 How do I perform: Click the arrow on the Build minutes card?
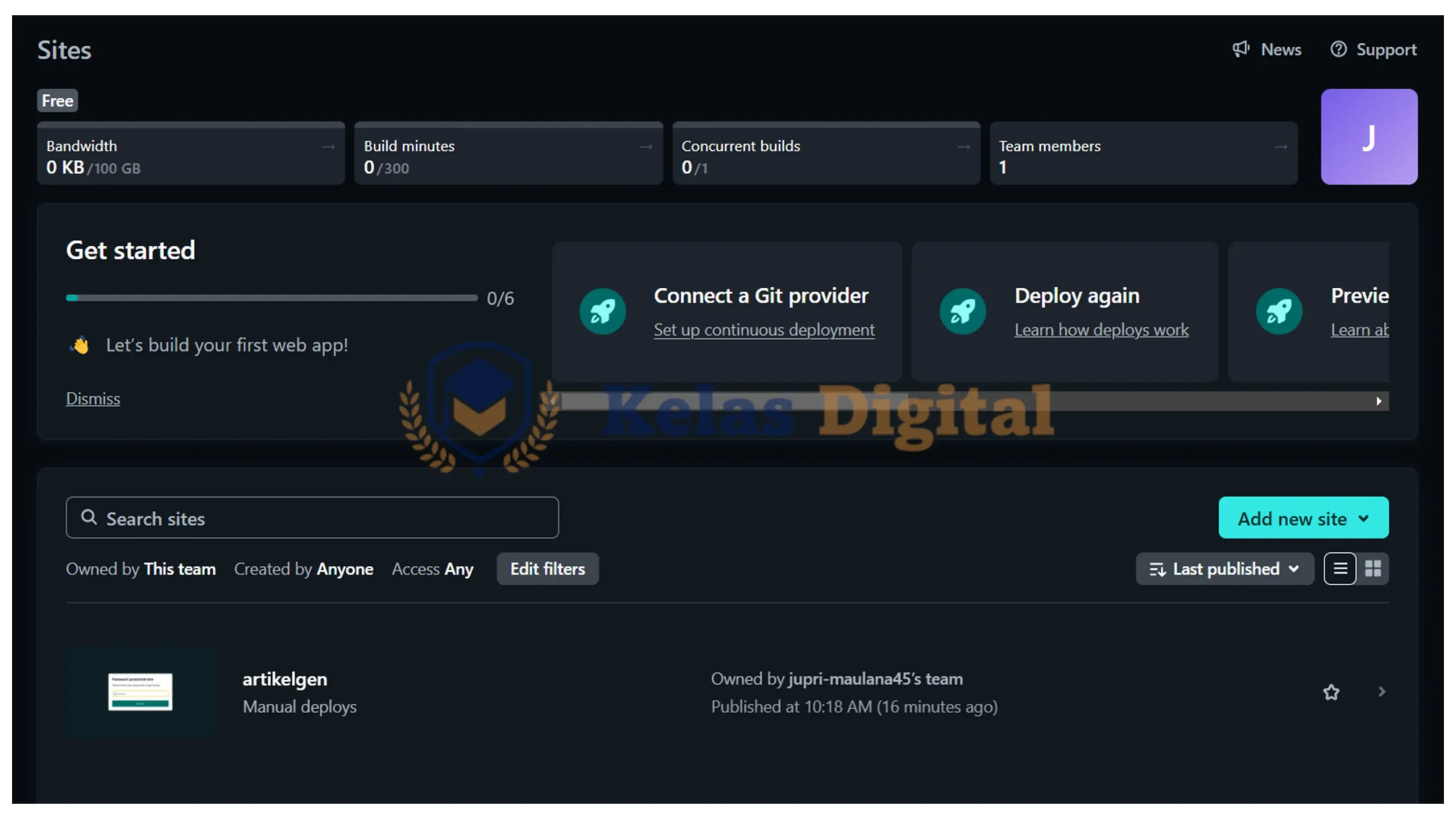(646, 147)
